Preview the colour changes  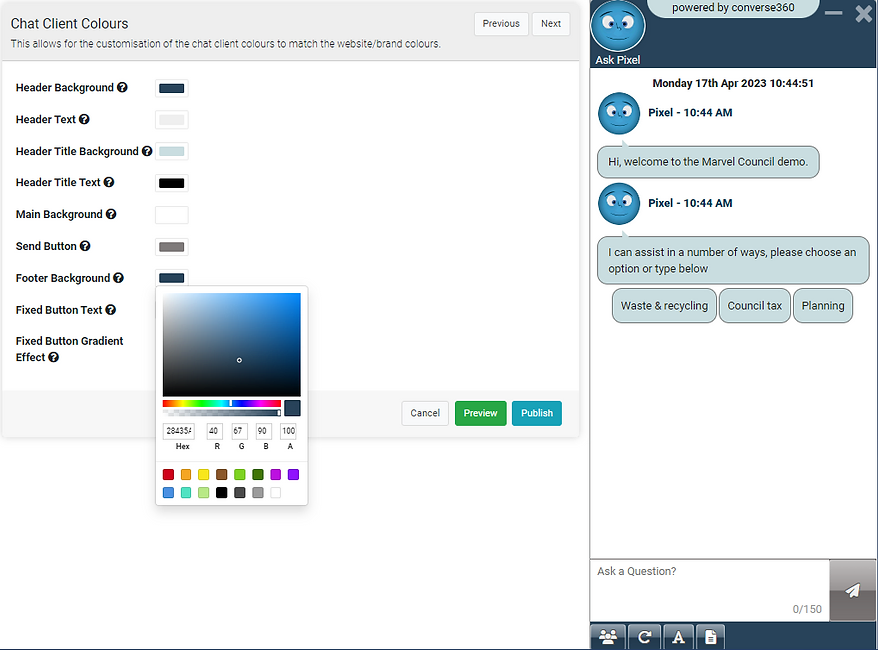click(480, 412)
